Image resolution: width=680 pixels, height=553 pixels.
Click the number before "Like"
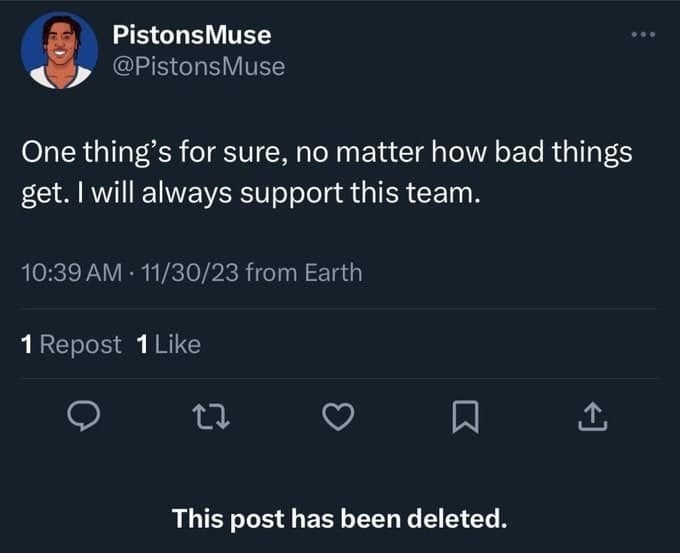pos(140,345)
